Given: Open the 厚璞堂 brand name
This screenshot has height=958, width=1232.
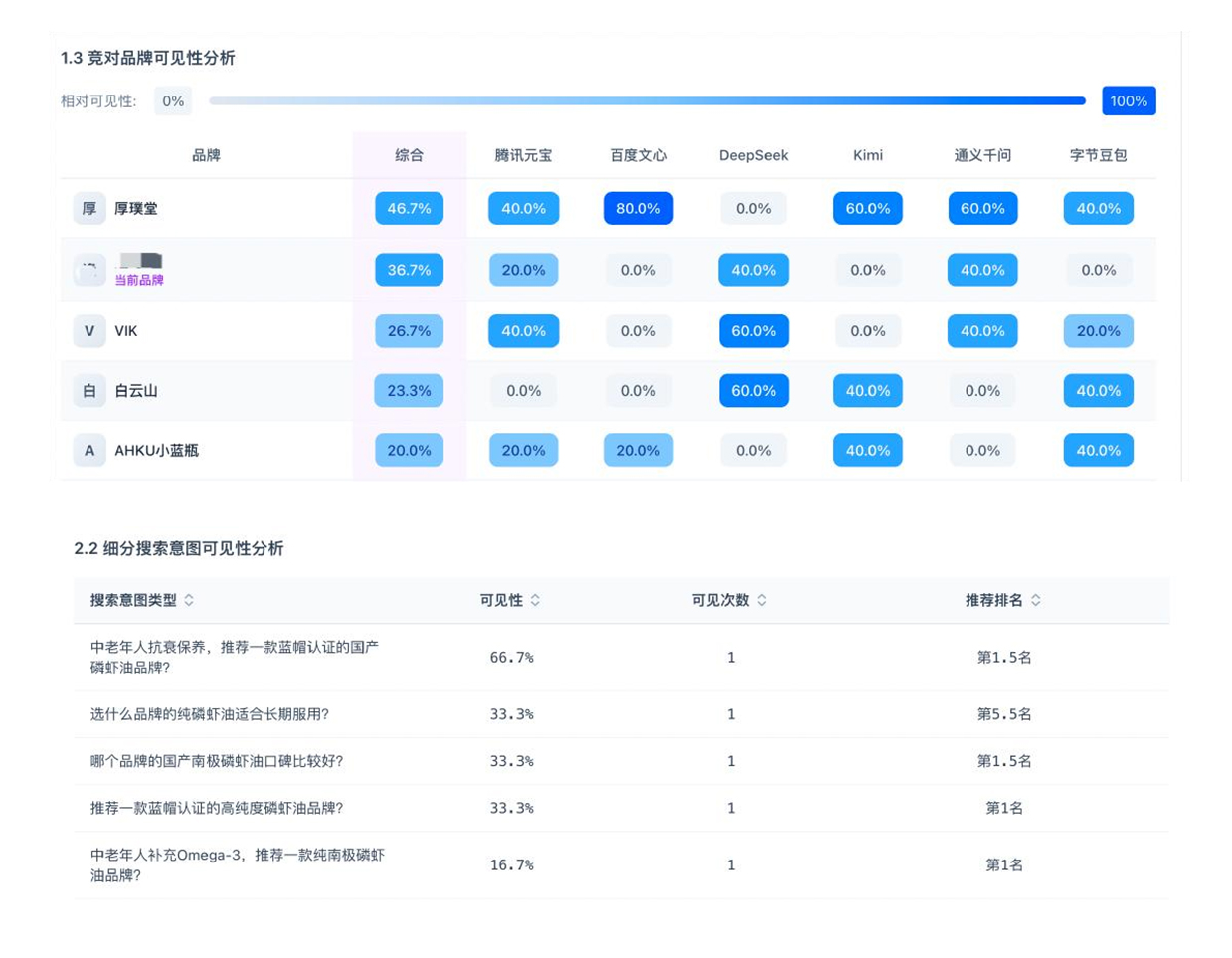Looking at the screenshot, I should (136, 209).
